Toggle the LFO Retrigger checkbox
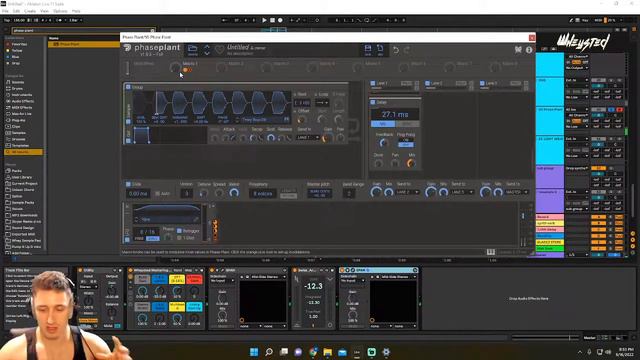The width and height of the screenshot is (640, 360). pyautogui.click(x=179, y=231)
